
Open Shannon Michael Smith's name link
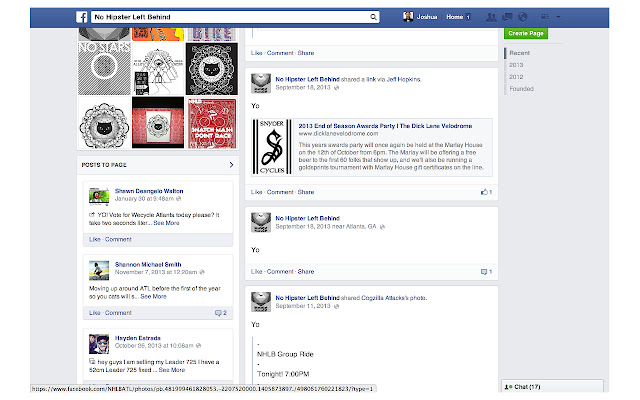[x=148, y=264]
